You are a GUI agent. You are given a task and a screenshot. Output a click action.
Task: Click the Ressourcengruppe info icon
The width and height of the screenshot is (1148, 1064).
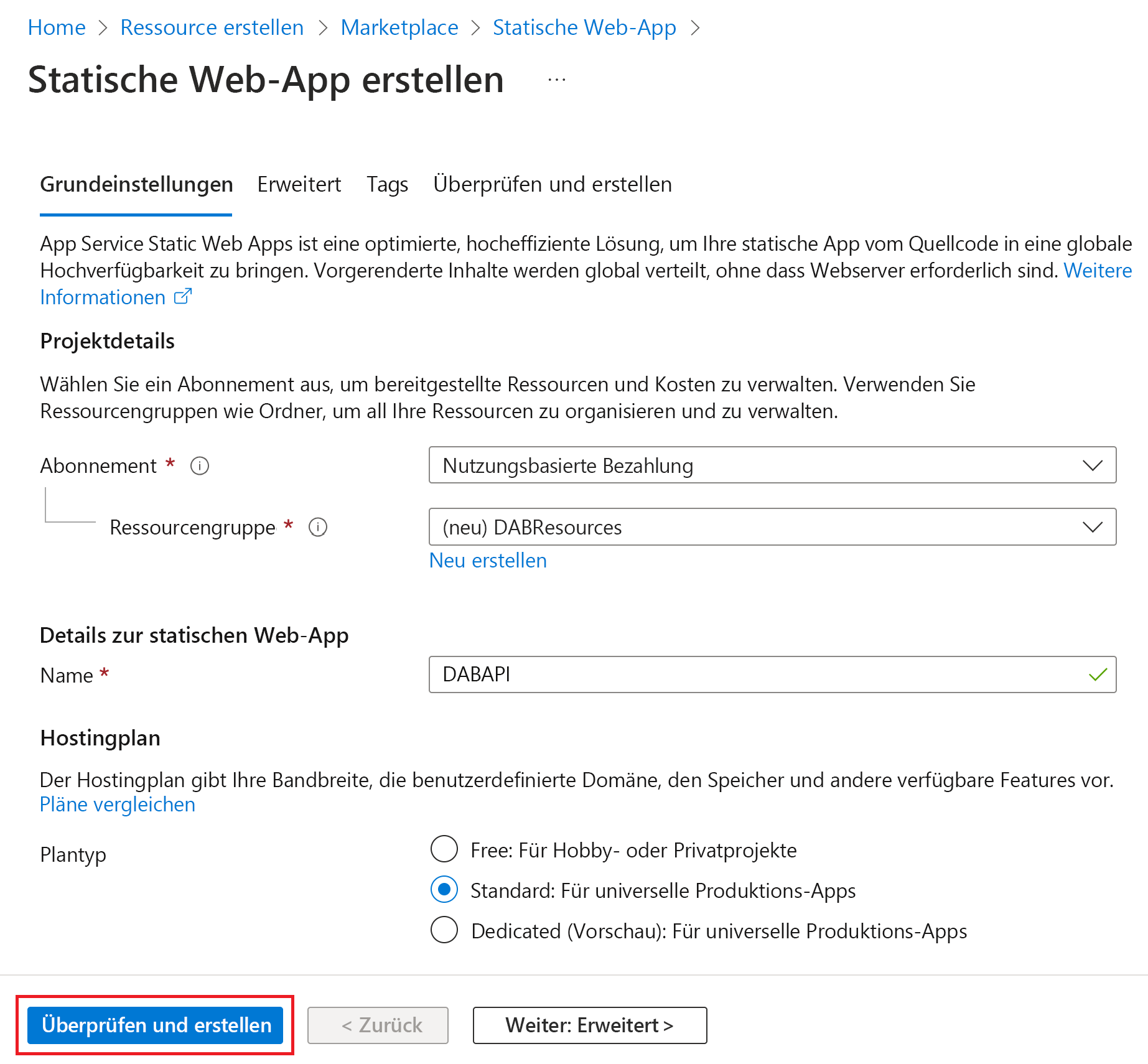318,527
